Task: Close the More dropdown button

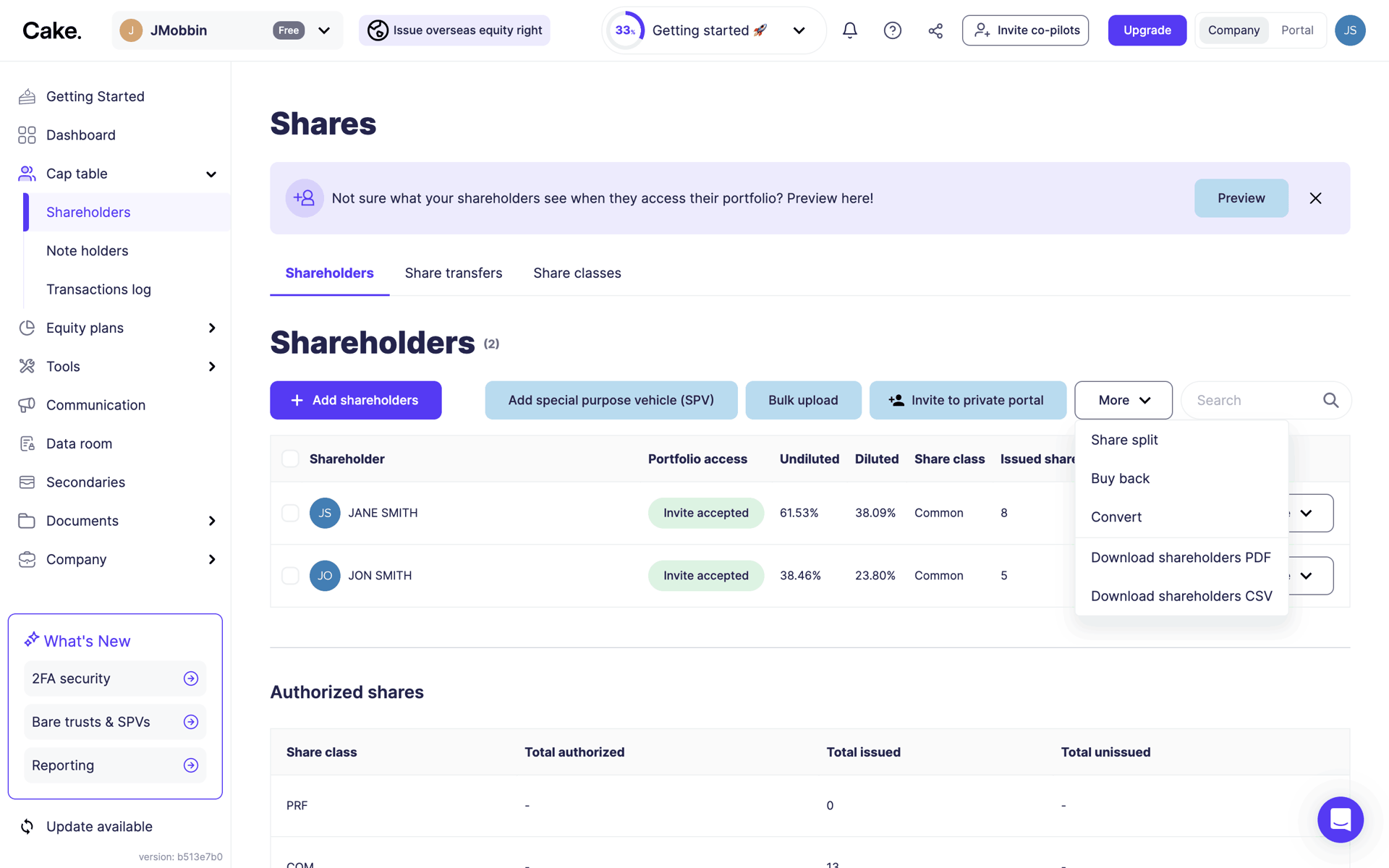Action: click(1123, 400)
